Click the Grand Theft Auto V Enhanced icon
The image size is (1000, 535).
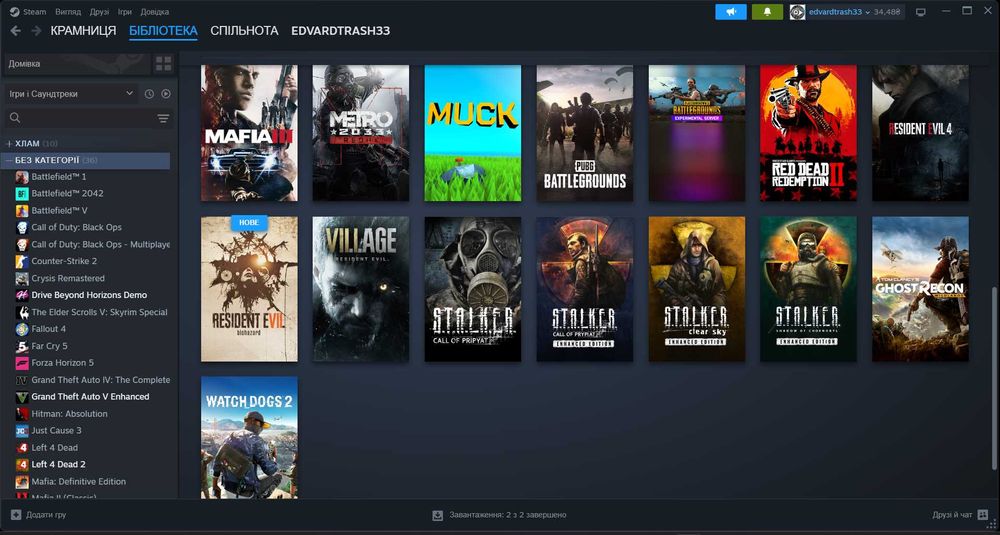[22, 397]
